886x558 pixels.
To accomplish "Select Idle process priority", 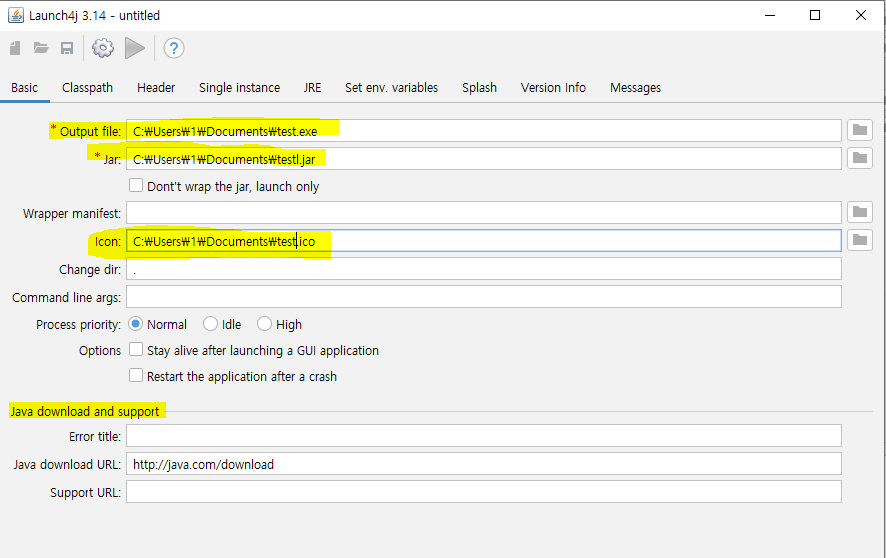I will click(210, 324).
